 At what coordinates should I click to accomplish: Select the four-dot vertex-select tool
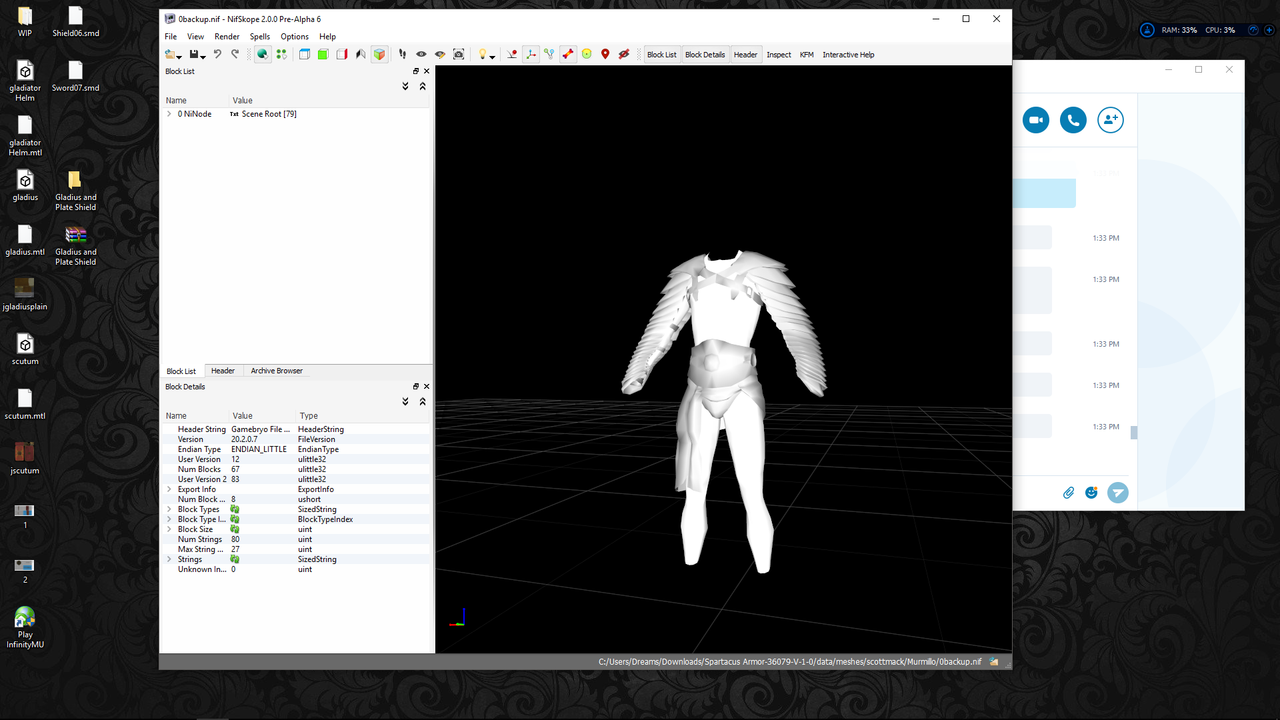click(281, 54)
